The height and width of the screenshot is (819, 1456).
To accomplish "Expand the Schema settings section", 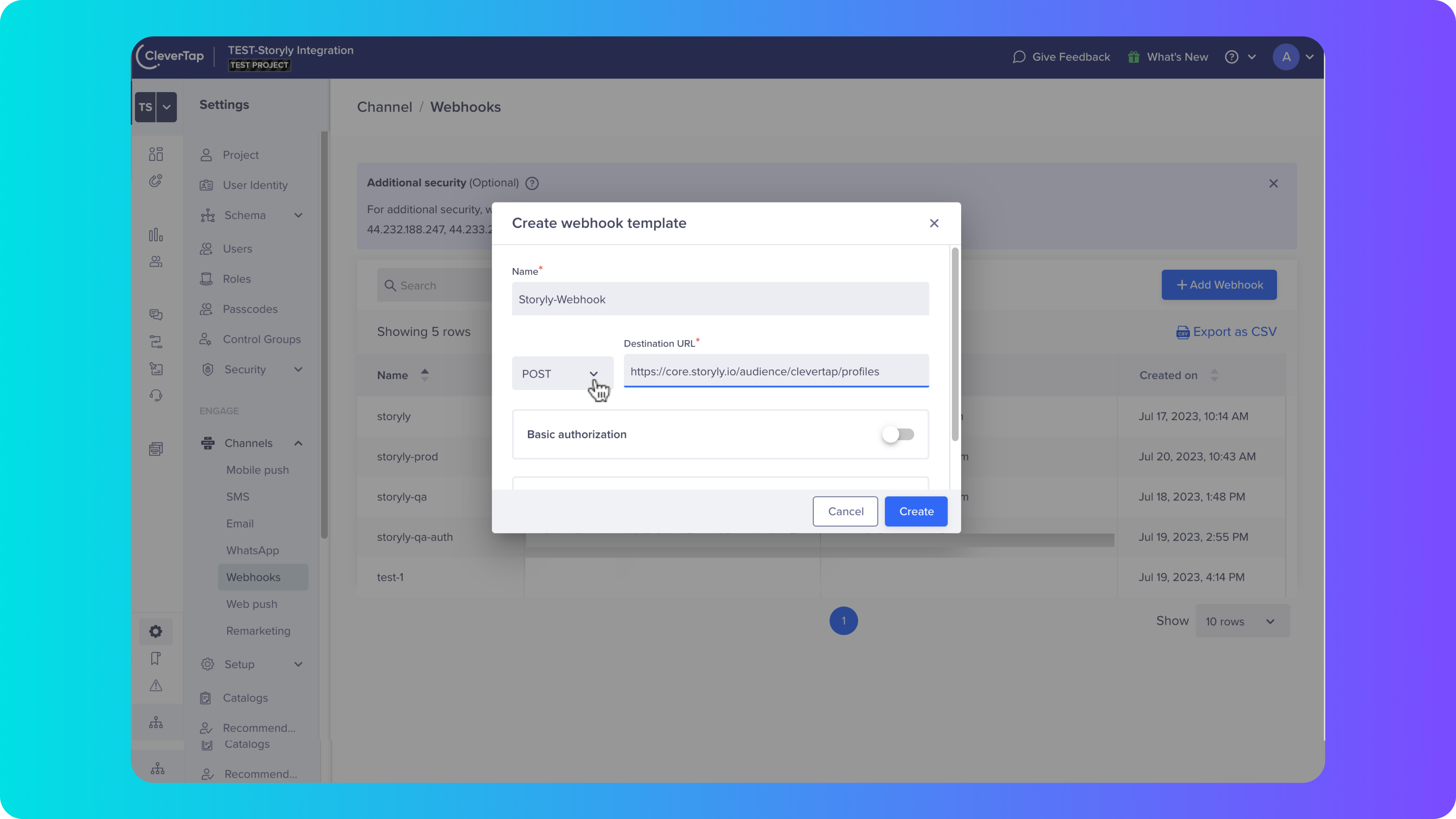I will pos(298,215).
